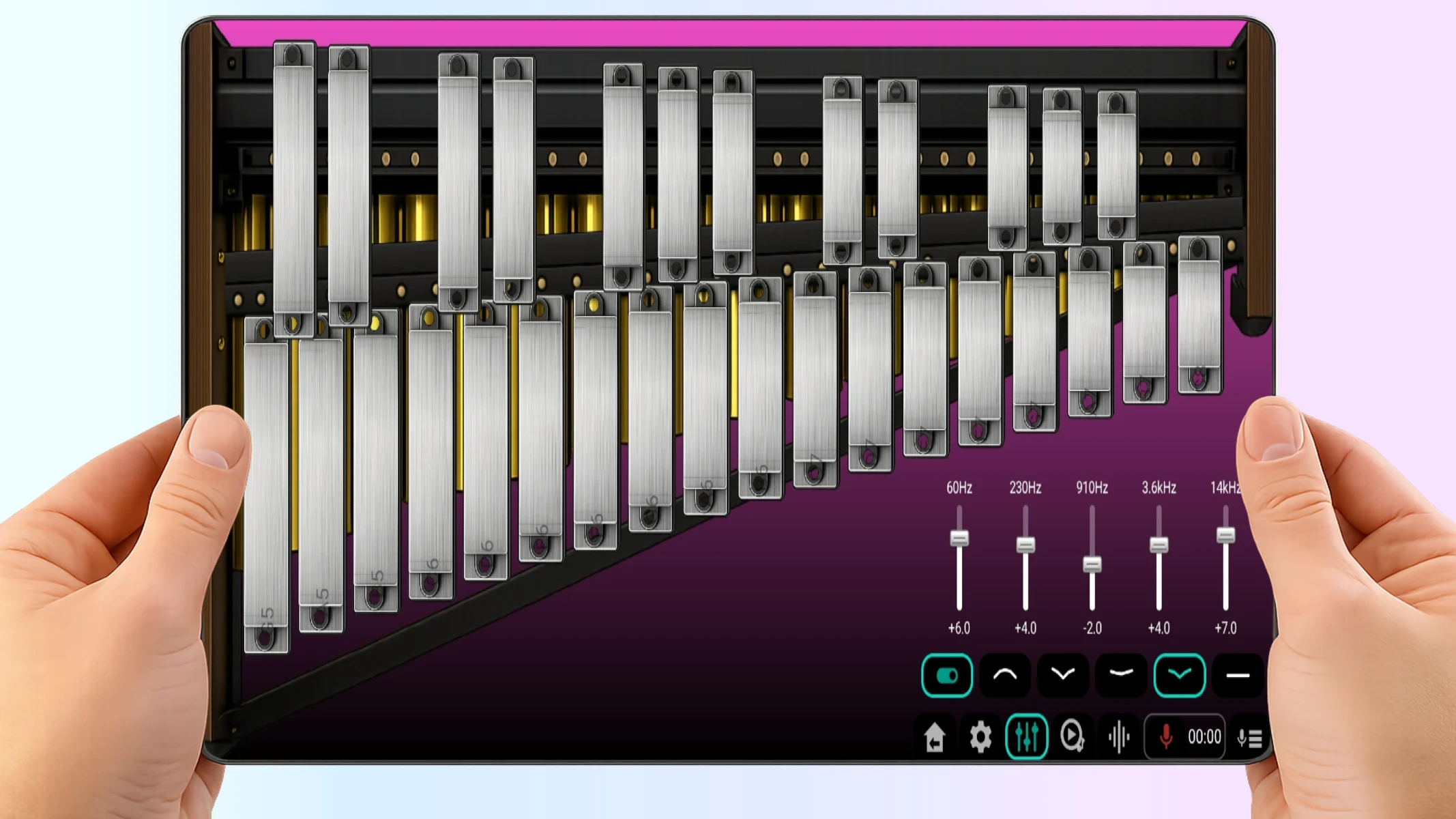Strike the longest lower-row metal bar
Viewport: 1456px width, 819px height.
[266, 485]
